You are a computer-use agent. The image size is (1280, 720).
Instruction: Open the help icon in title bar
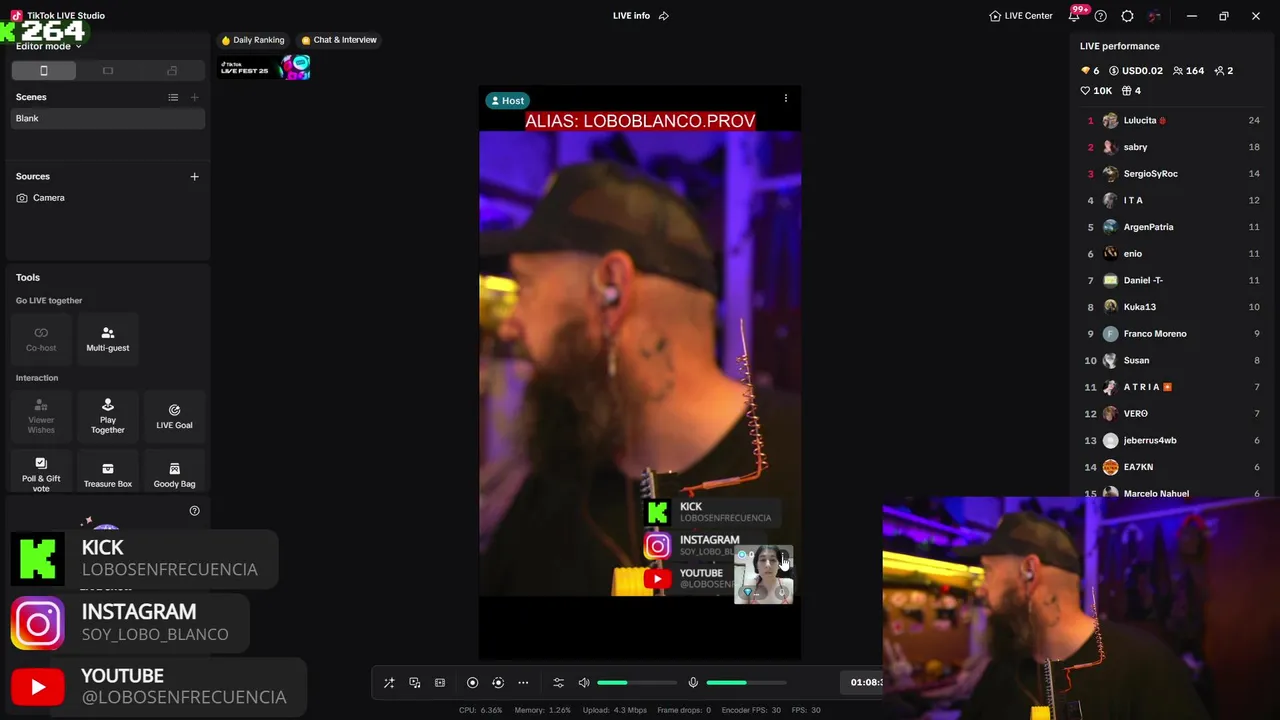tap(1101, 16)
